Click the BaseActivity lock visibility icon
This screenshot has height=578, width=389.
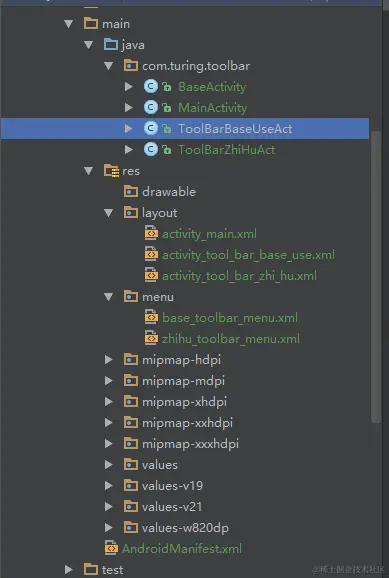167,87
